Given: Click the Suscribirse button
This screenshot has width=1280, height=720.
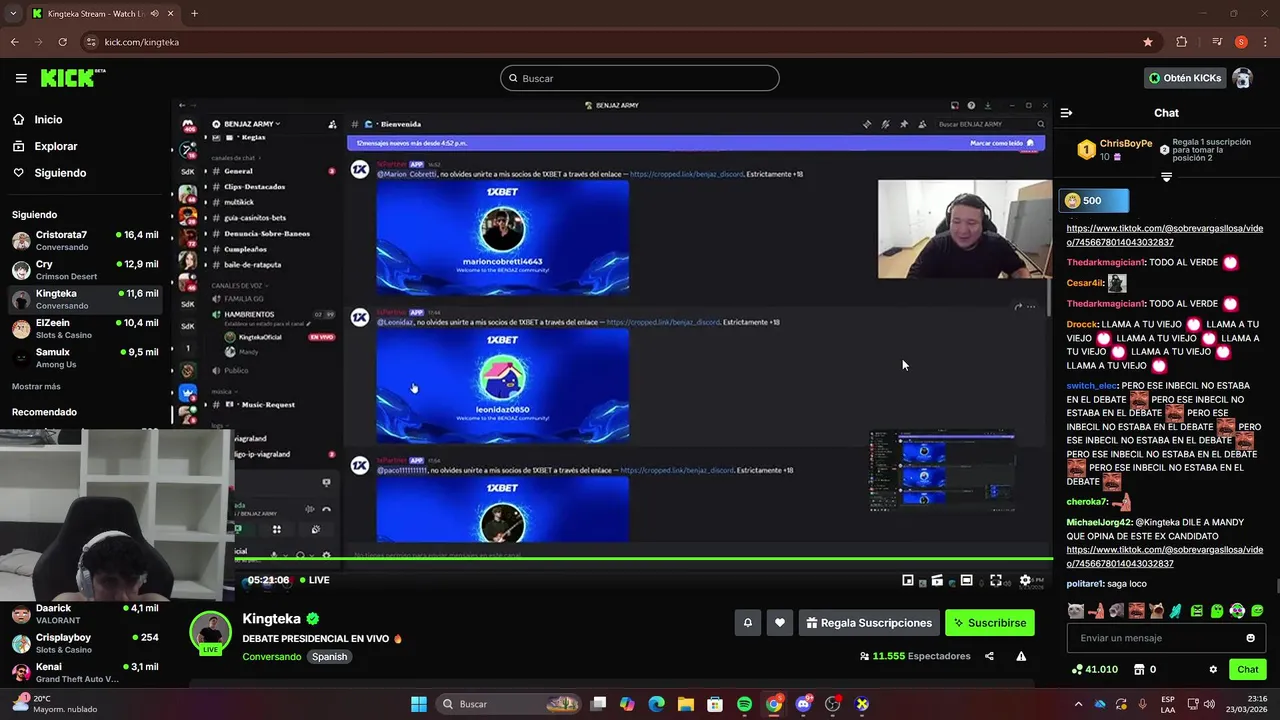Looking at the screenshot, I should pyautogui.click(x=990, y=623).
